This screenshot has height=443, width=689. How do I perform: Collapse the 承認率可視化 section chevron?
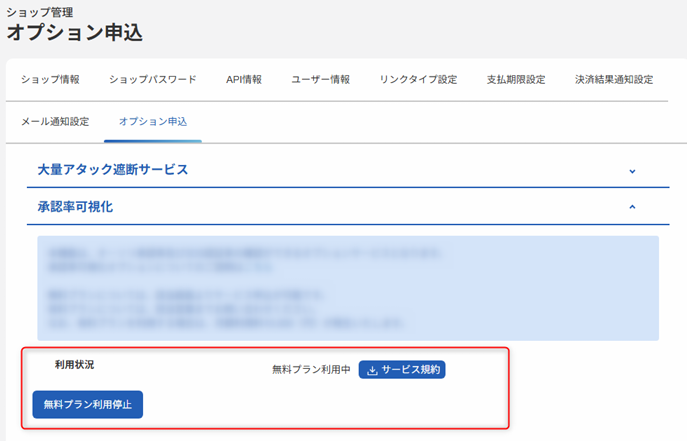coord(632,207)
